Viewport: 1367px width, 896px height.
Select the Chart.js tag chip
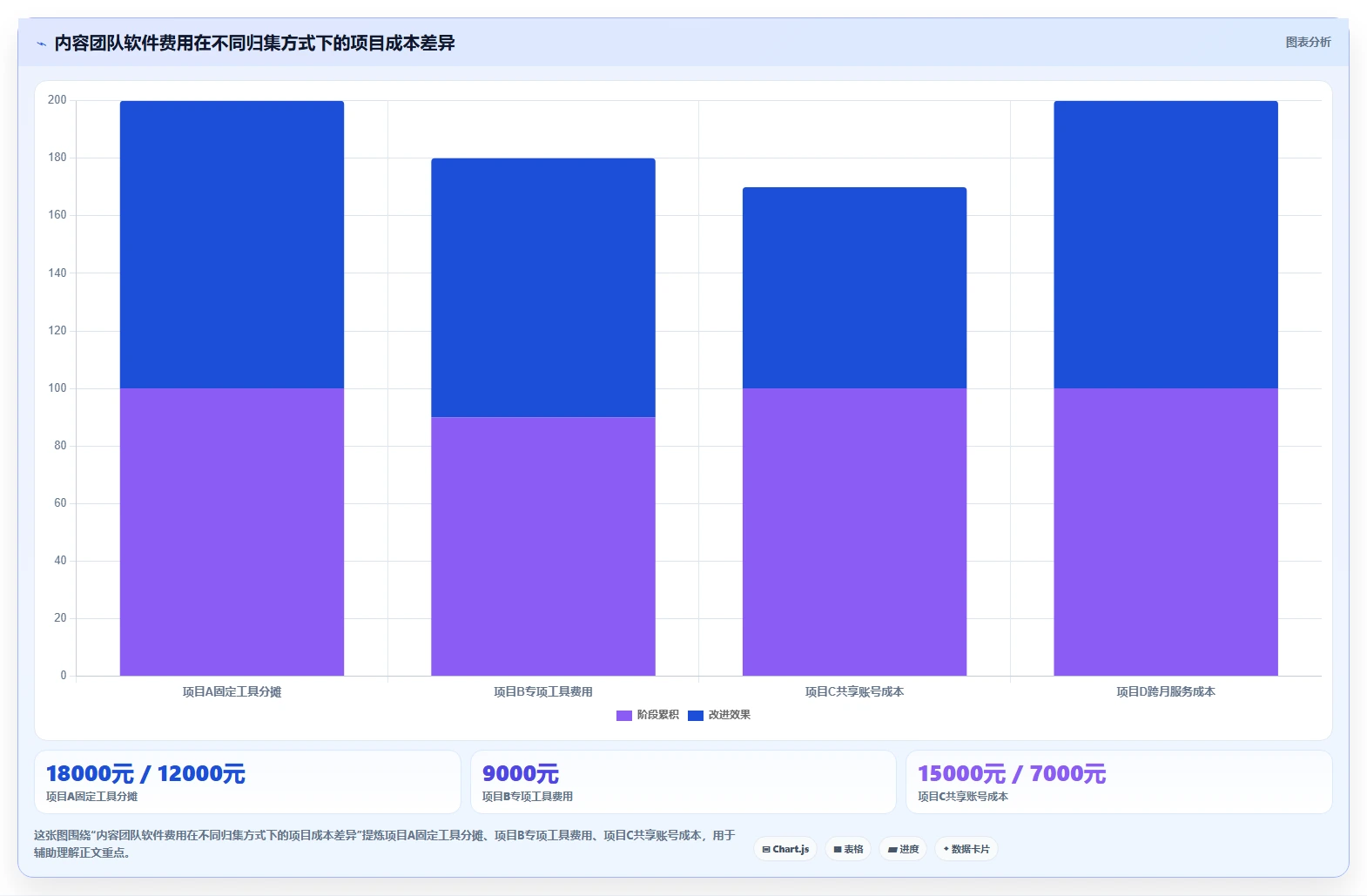point(785,849)
